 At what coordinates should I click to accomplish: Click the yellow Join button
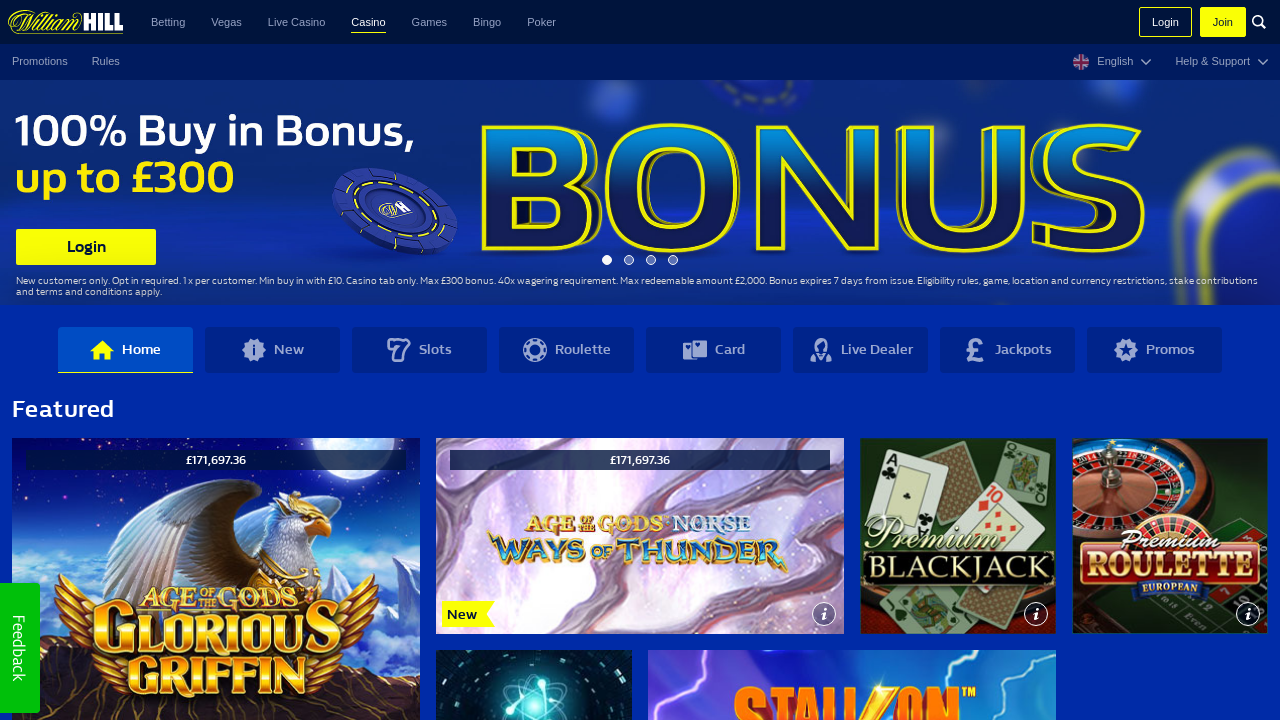[1223, 22]
